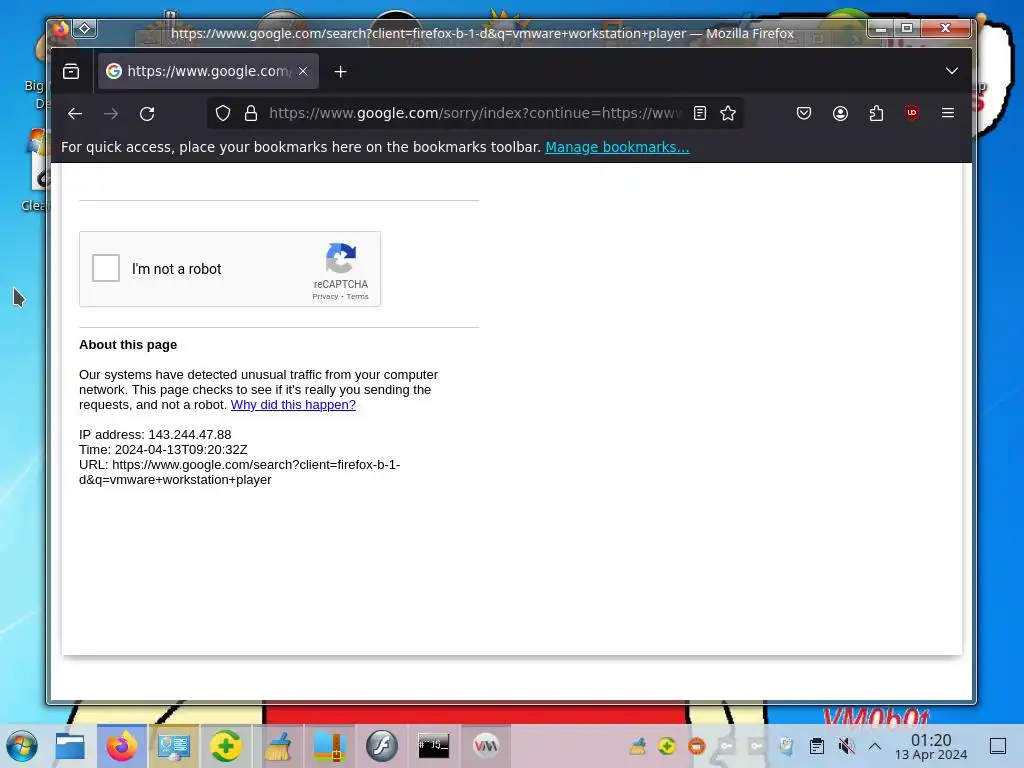Click the orange tray icon

(x=697, y=746)
